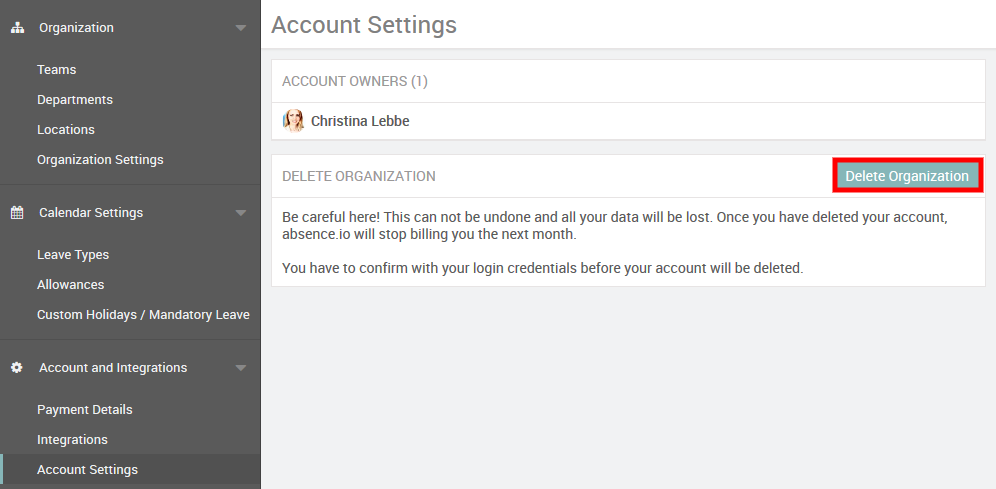The height and width of the screenshot is (489, 996).
Task: Go to Payment Details
Action: (85, 410)
